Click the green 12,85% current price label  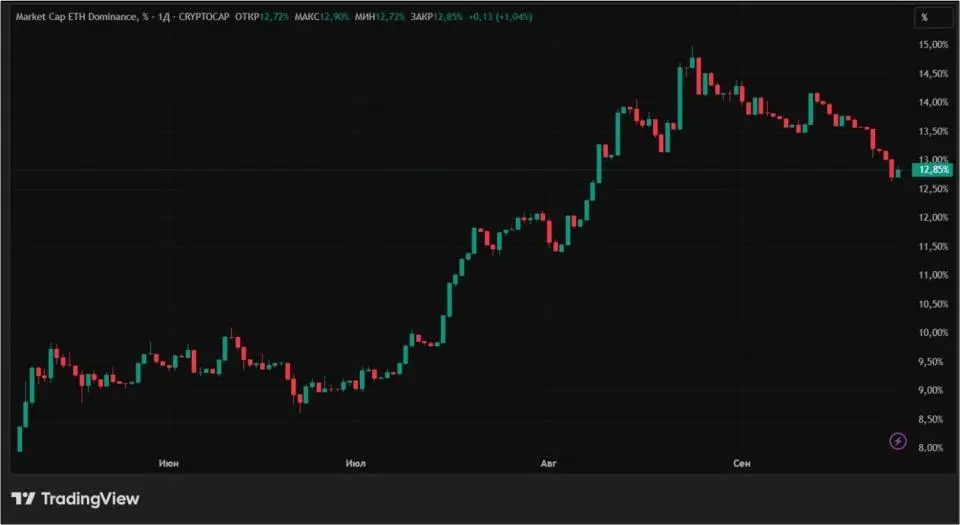(x=932, y=170)
